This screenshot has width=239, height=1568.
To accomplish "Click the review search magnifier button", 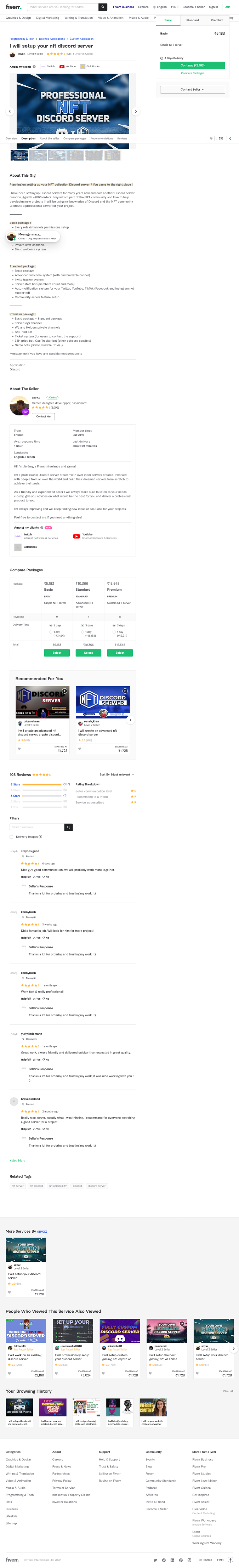I will point(69,827).
